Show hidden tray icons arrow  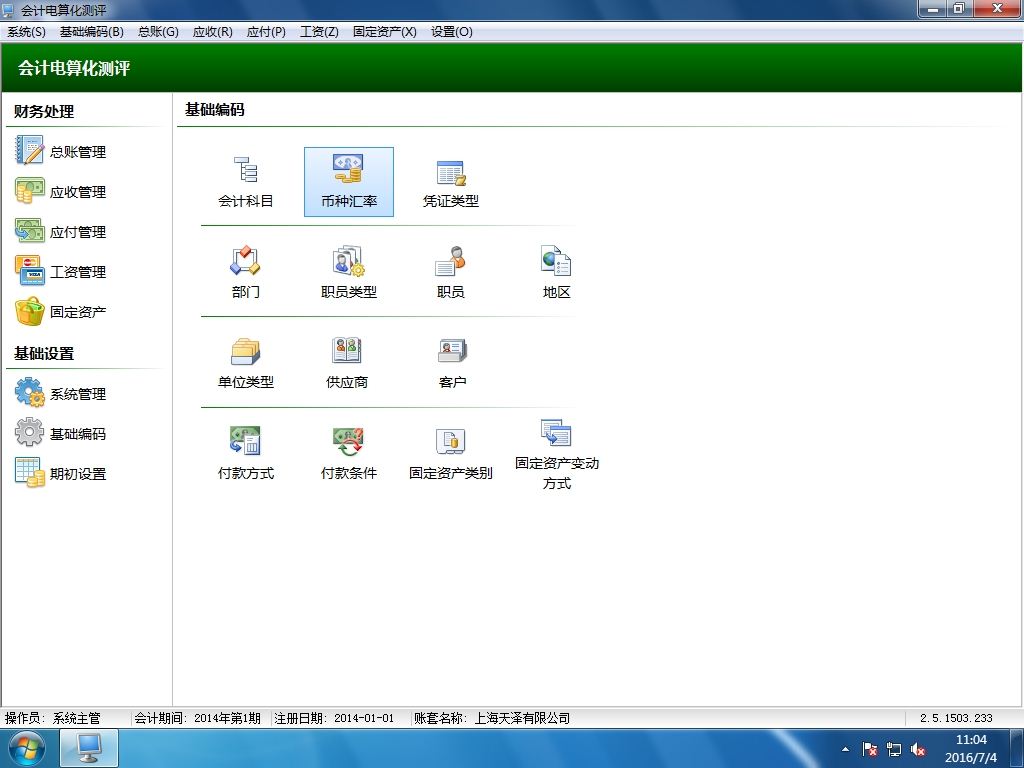pos(845,749)
